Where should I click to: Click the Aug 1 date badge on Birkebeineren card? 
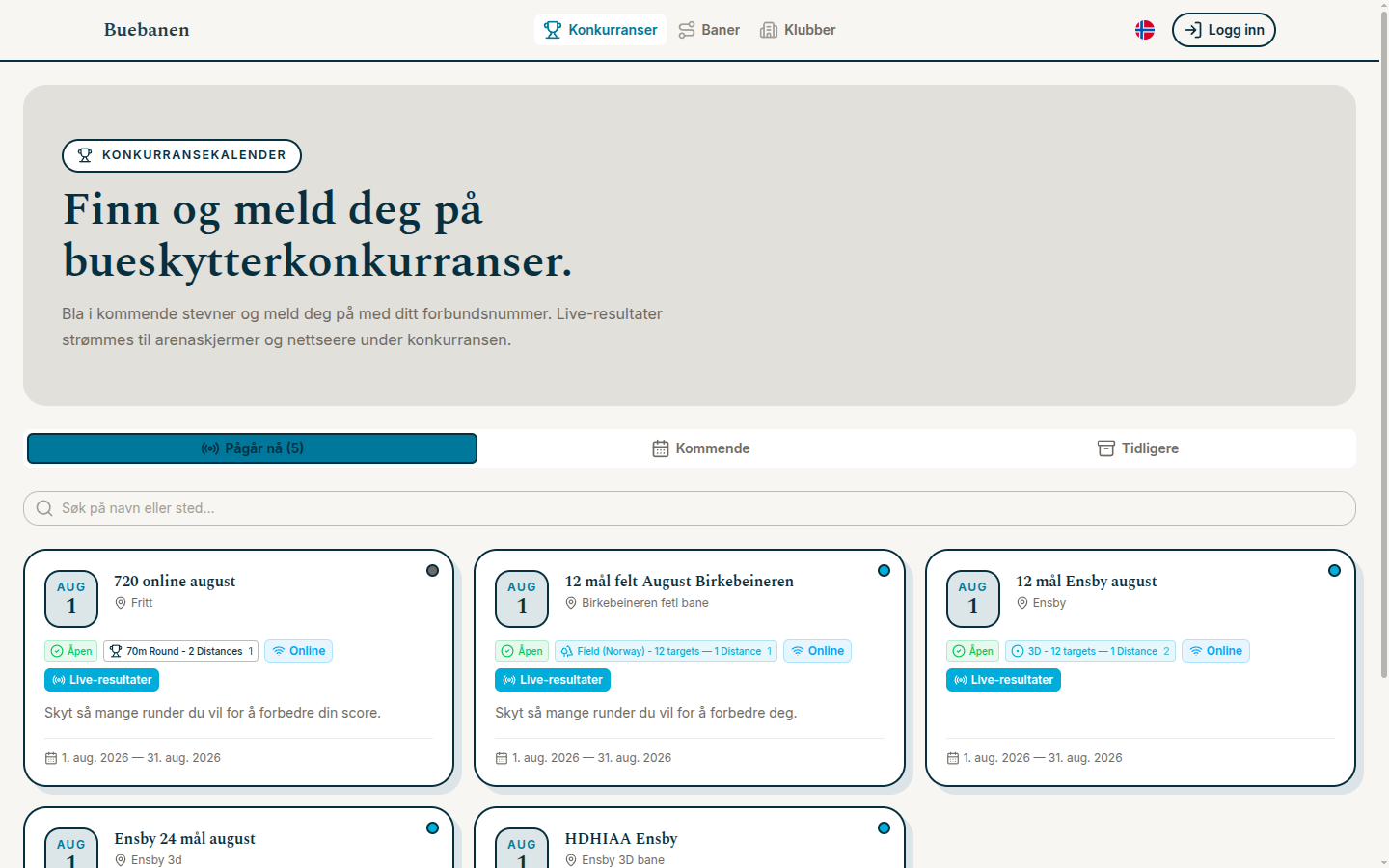point(522,599)
